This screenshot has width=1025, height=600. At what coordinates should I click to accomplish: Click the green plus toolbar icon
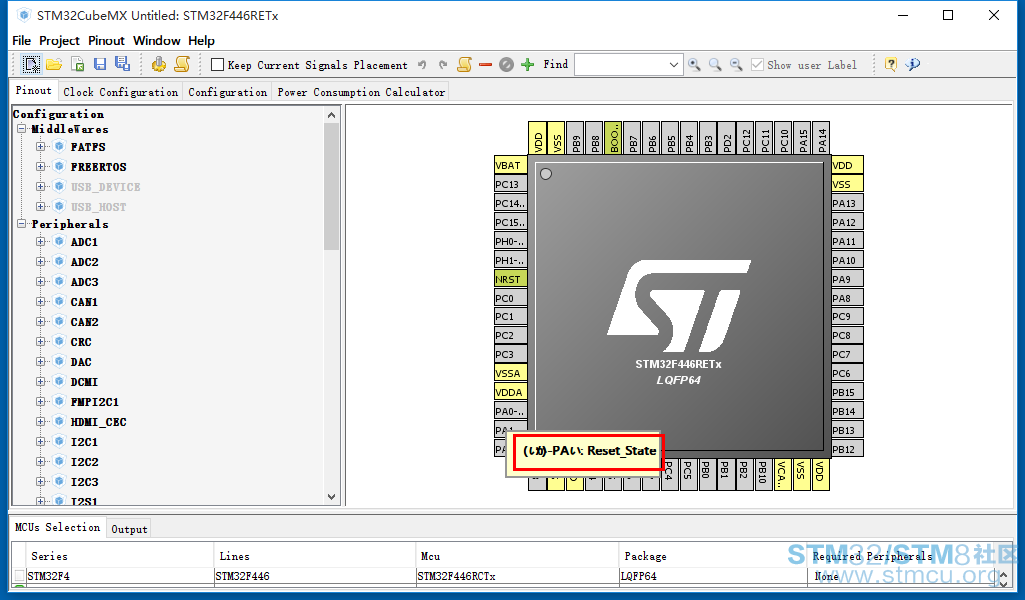point(528,65)
